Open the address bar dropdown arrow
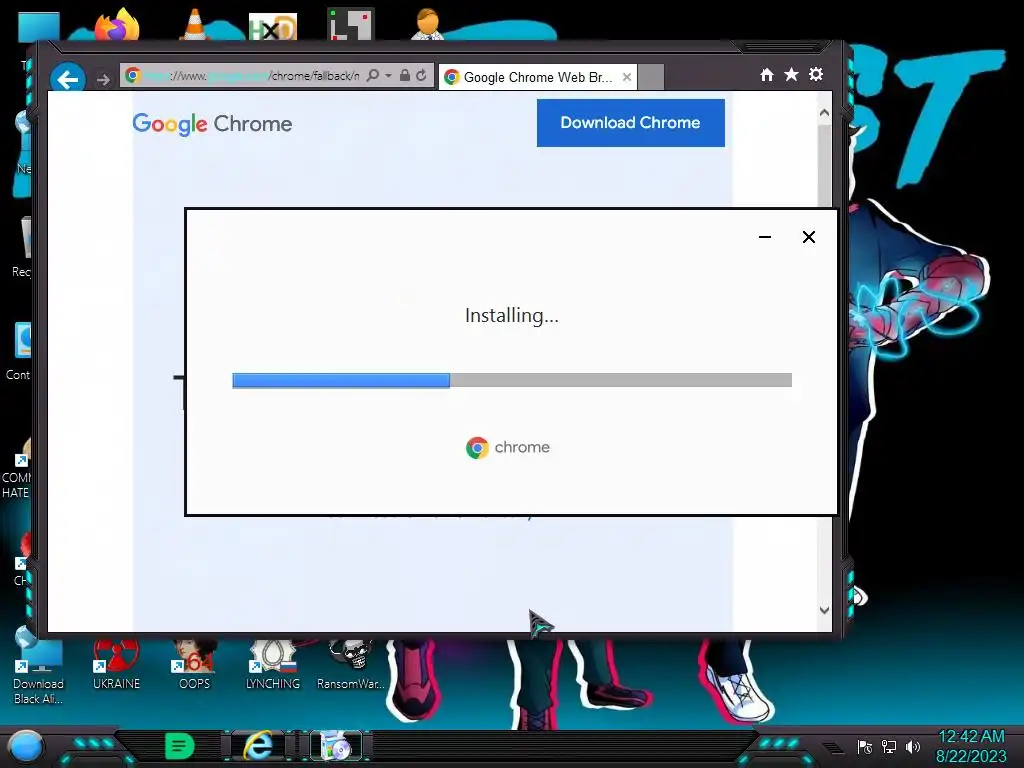Image resolution: width=1024 pixels, height=768 pixels. 389,76
